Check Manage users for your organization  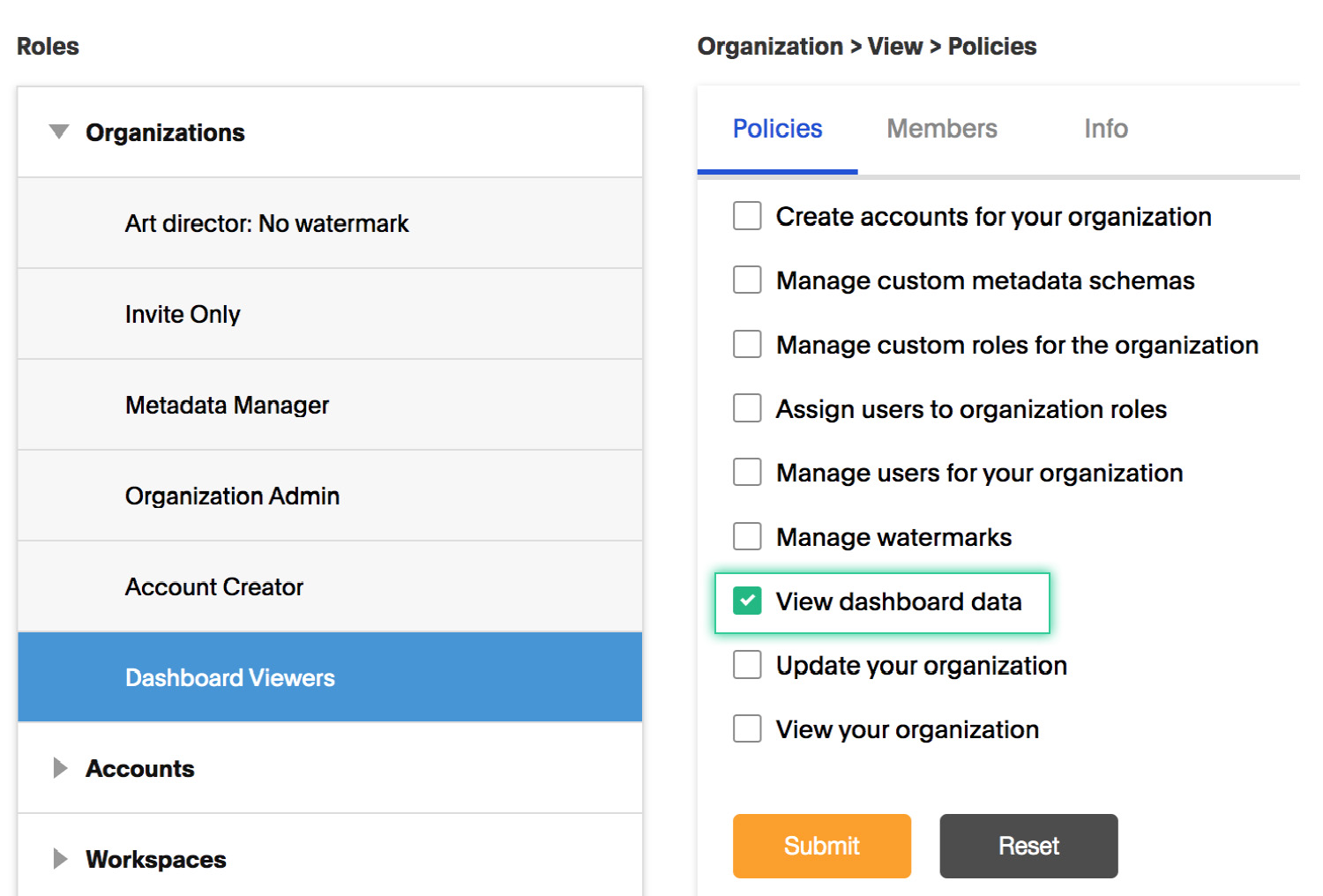click(747, 473)
